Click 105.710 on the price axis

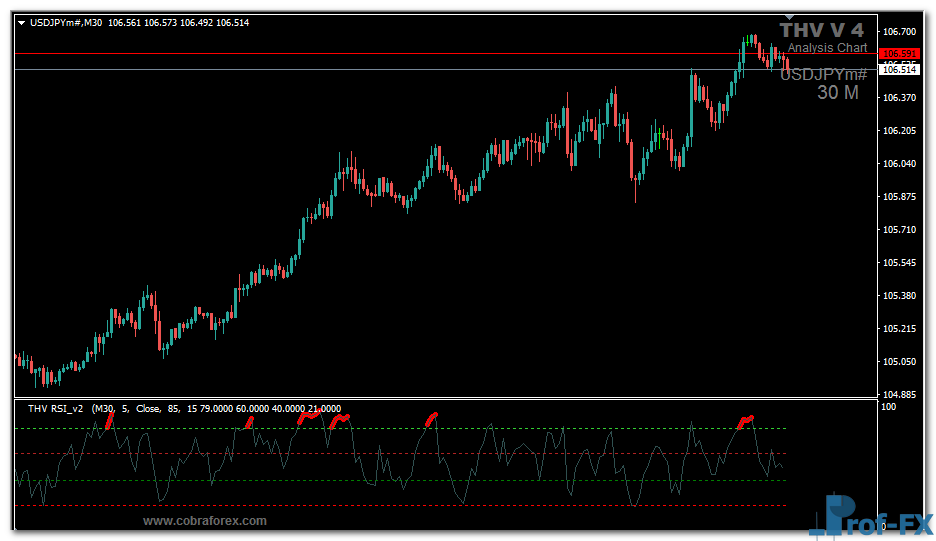[x=900, y=230]
